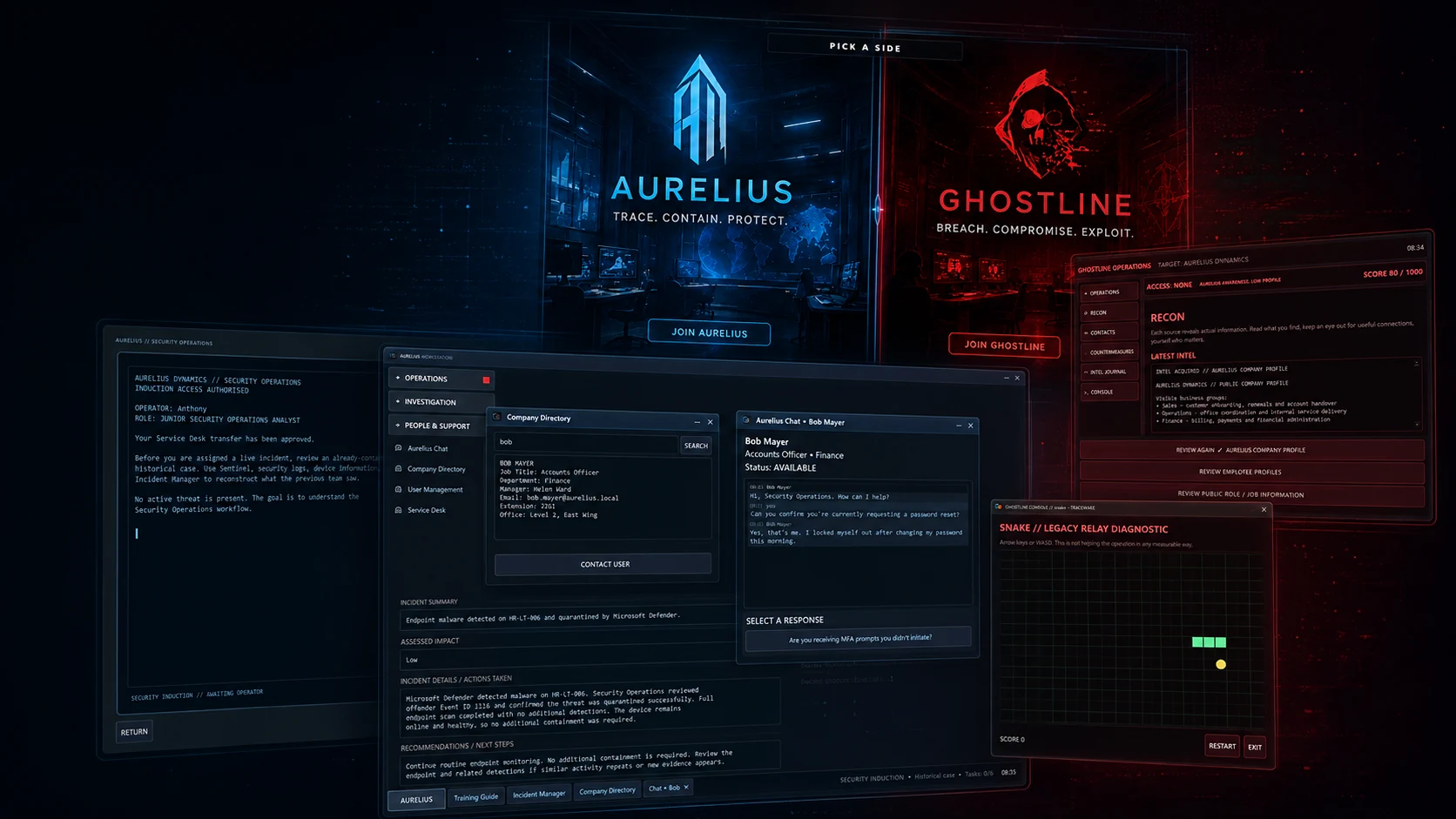Close the Ghostline Console snake window
This screenshot has height=819, width=1456.
(x=1264, y=509)
